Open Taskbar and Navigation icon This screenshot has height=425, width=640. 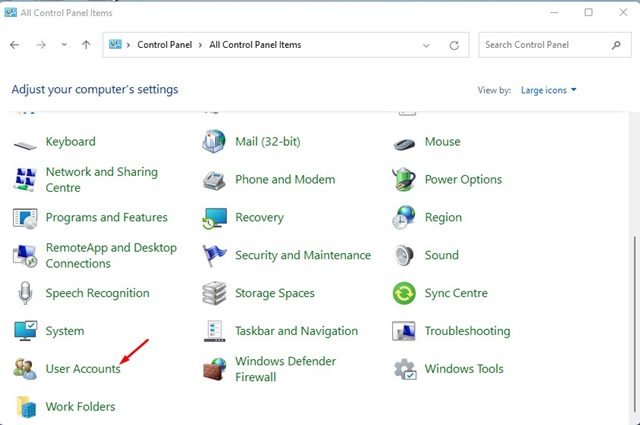[x=214, y=331]
